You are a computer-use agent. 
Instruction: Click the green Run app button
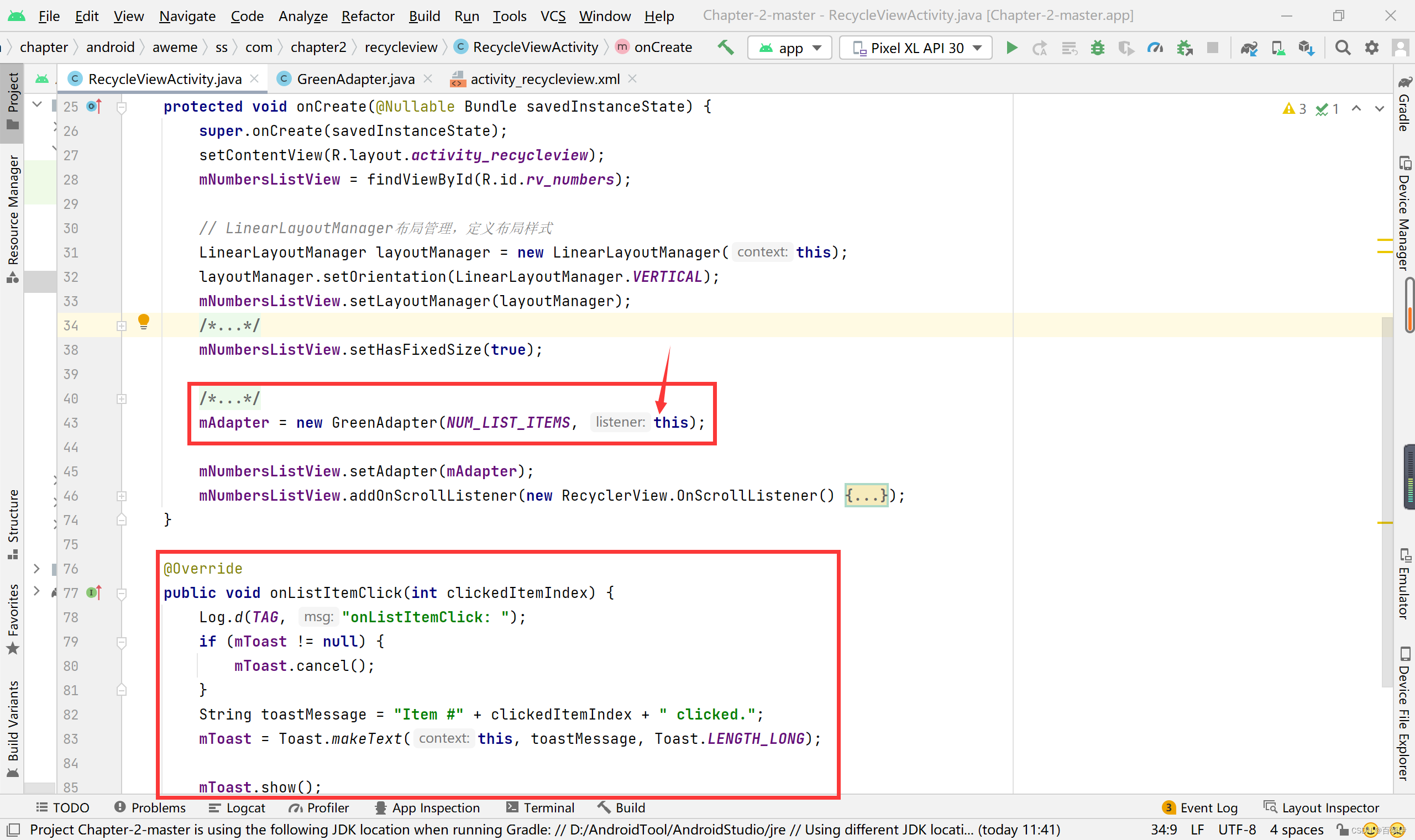coord(1012,48)
